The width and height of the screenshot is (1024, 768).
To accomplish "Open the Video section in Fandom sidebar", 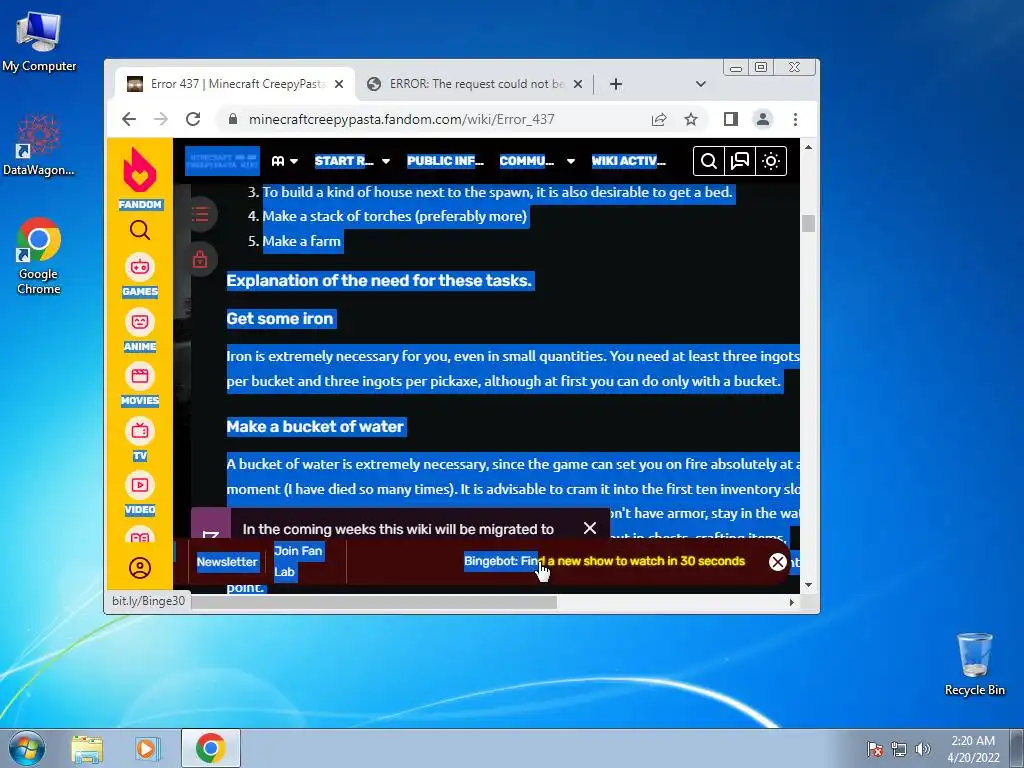I will (140, 493).
